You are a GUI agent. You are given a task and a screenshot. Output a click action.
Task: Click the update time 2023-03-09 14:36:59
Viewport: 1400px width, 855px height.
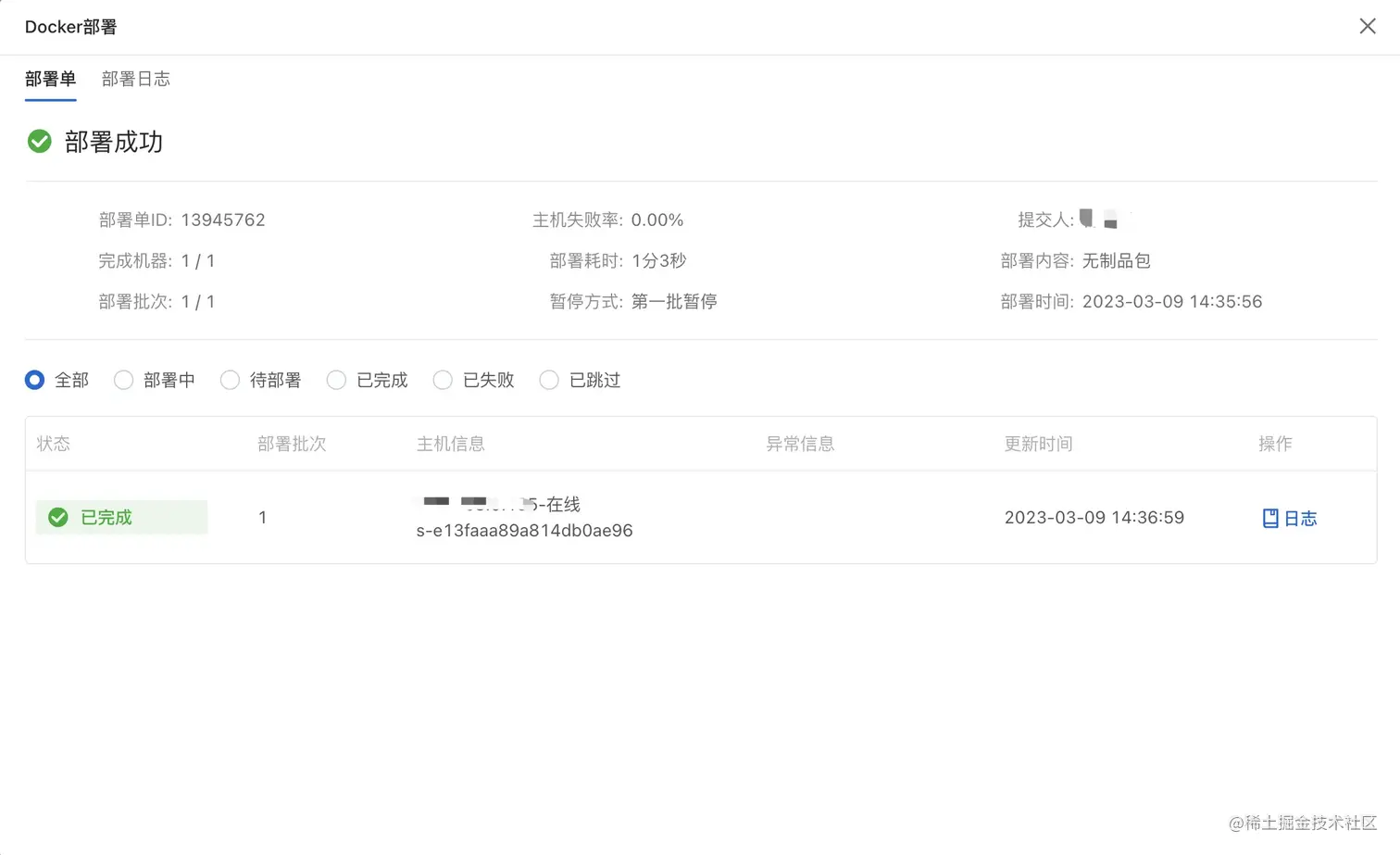1094,517
